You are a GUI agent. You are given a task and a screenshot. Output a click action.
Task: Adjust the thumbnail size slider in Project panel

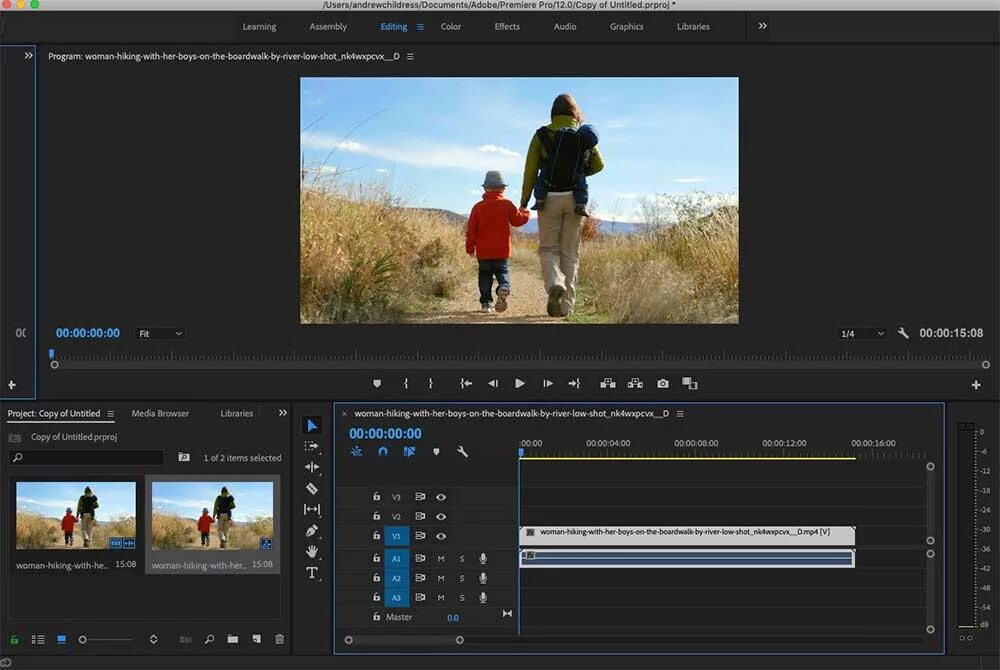(84, 639)
